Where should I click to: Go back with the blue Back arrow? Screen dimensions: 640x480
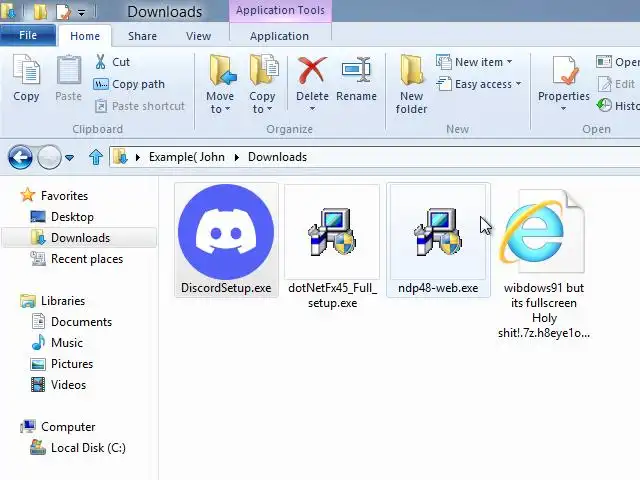[20, 157]
